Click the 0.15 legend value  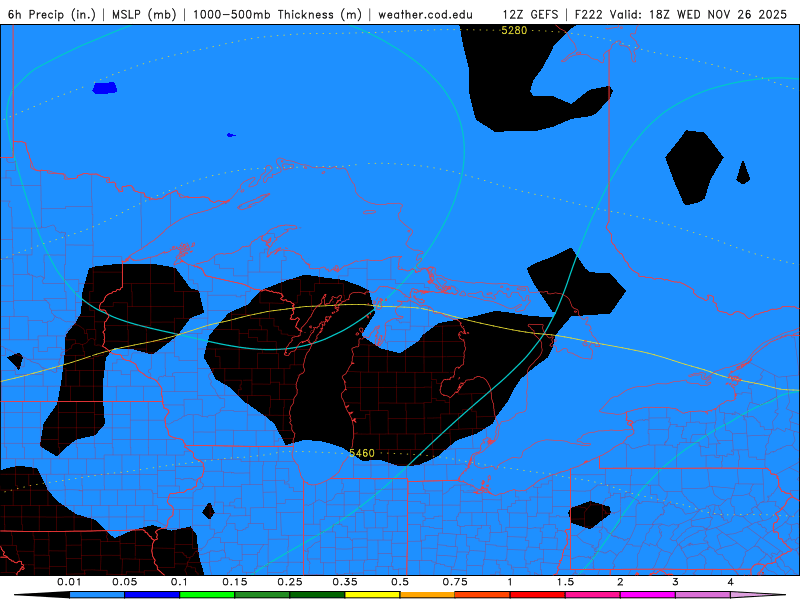tap(235, 582)
